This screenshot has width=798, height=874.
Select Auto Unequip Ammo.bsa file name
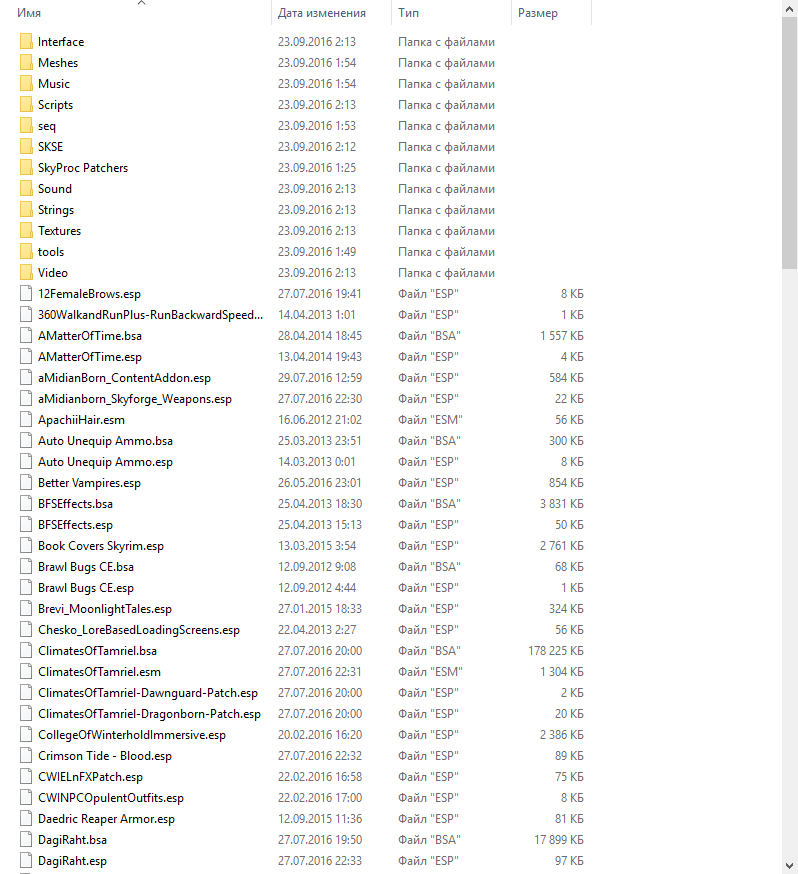tap(105, 441)
